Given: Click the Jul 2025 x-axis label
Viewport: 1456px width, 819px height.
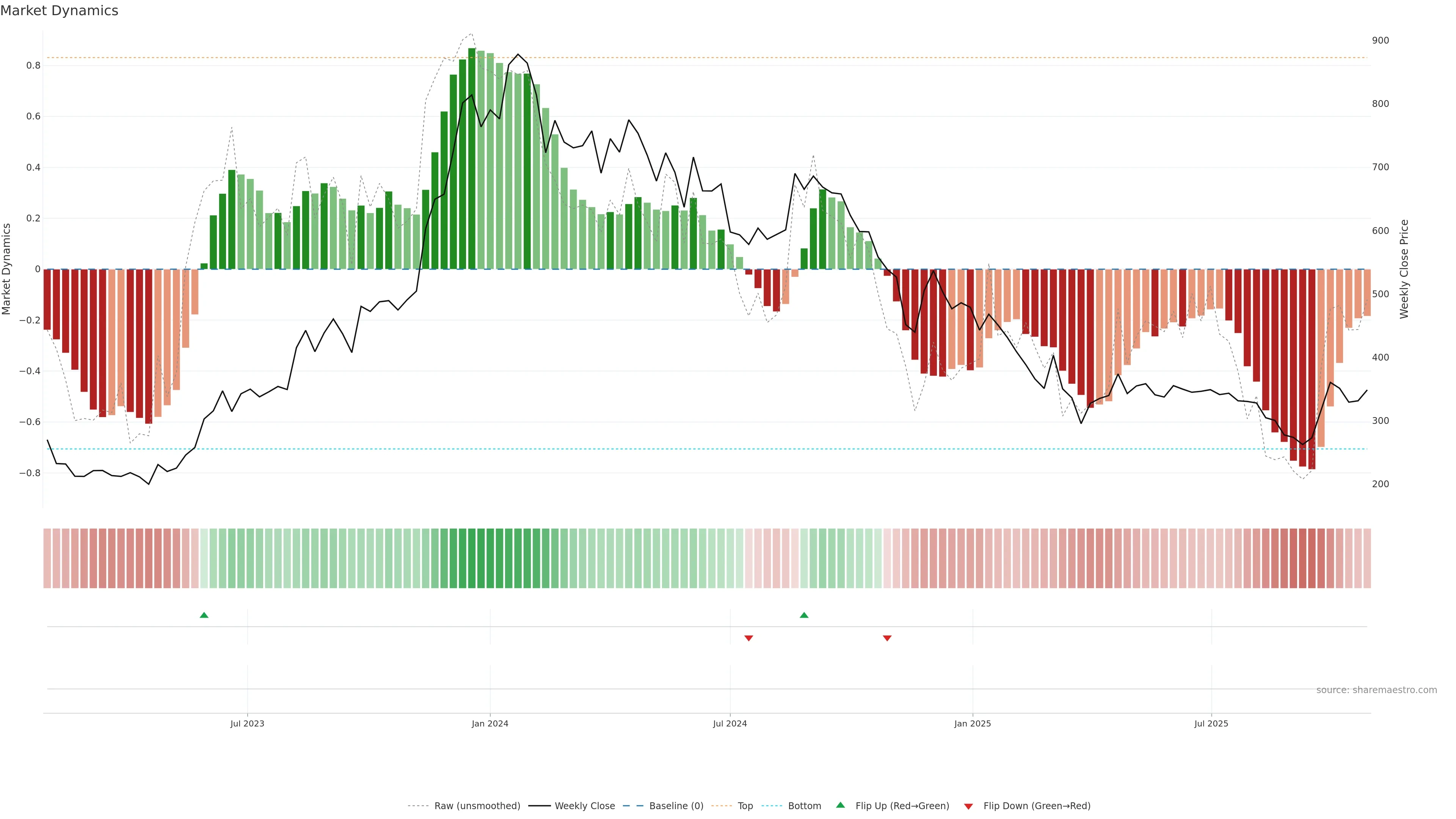Looking at the screenshot, I should (x=1211, y=723).
